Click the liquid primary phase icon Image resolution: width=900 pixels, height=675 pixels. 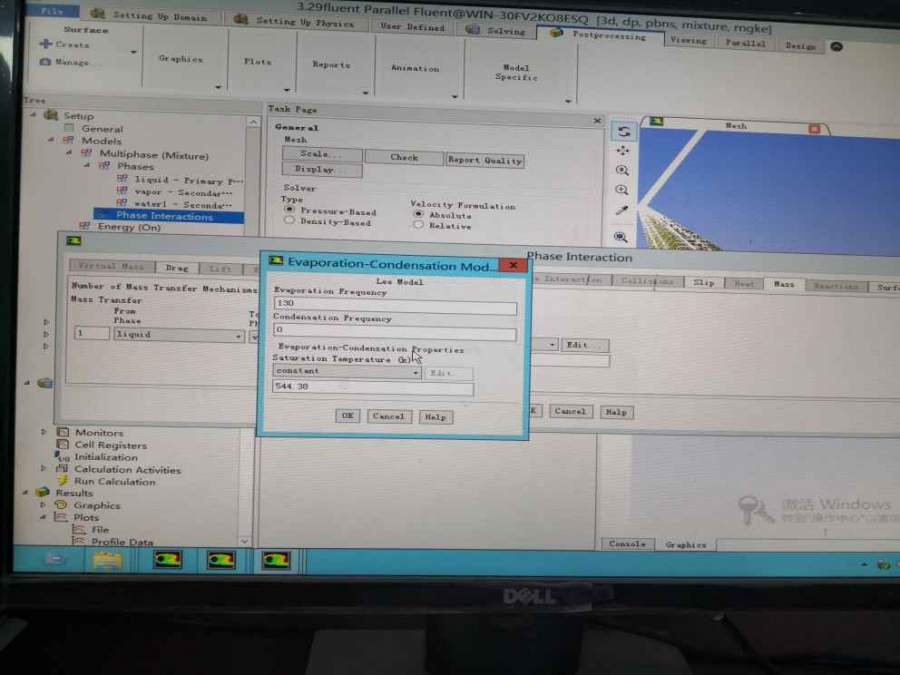[x=122, y=179]
